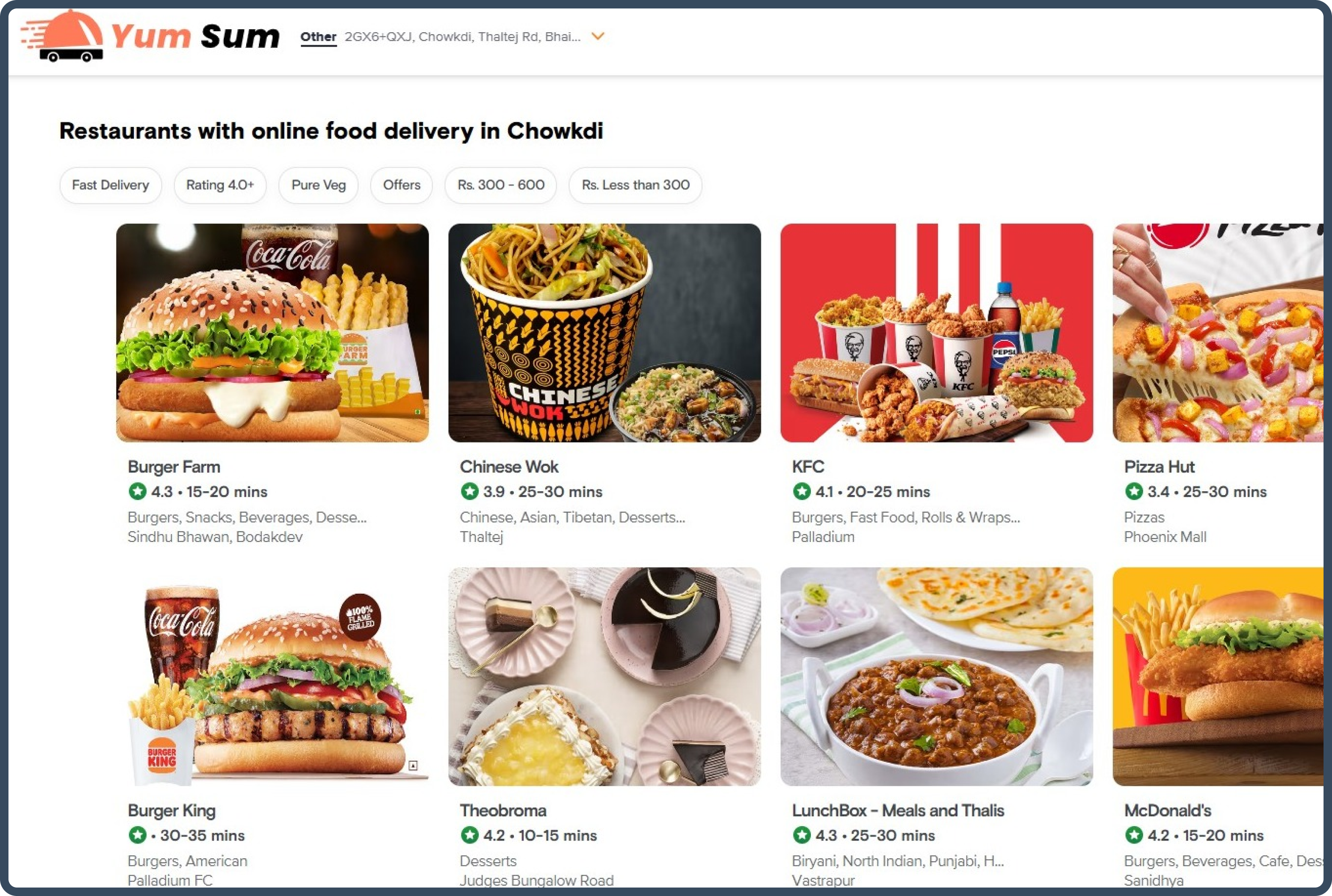
Task: Choose the Rs. Less than 300 filter
Action: pos(635,185)
